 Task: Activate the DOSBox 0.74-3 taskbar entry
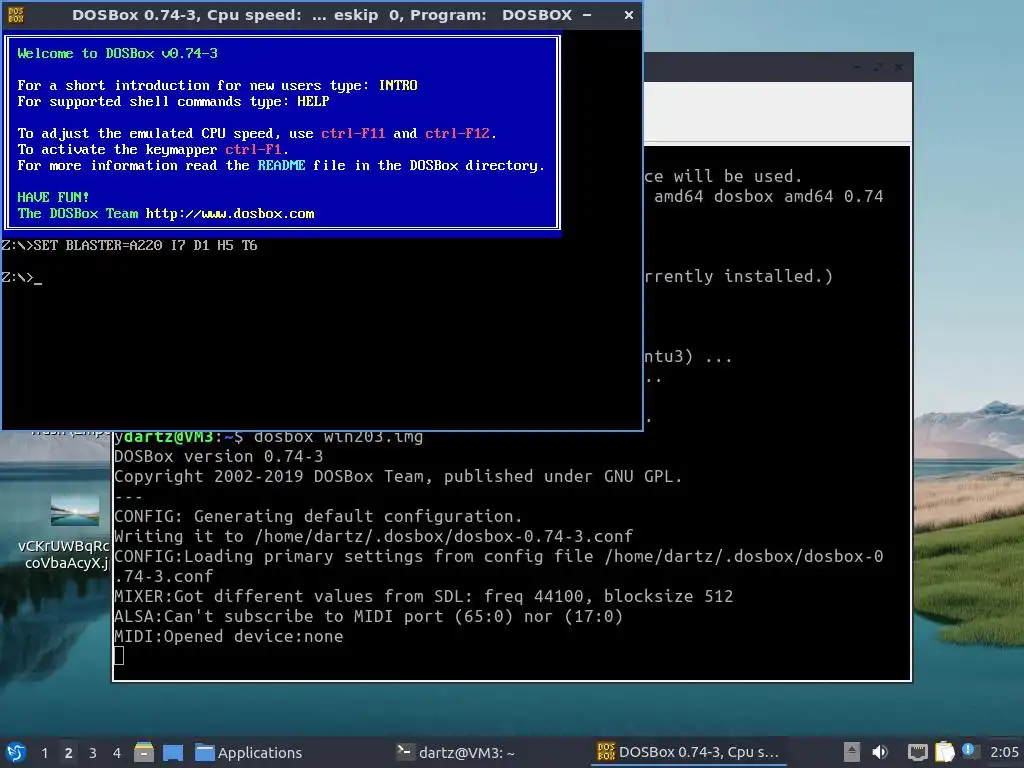688,752
